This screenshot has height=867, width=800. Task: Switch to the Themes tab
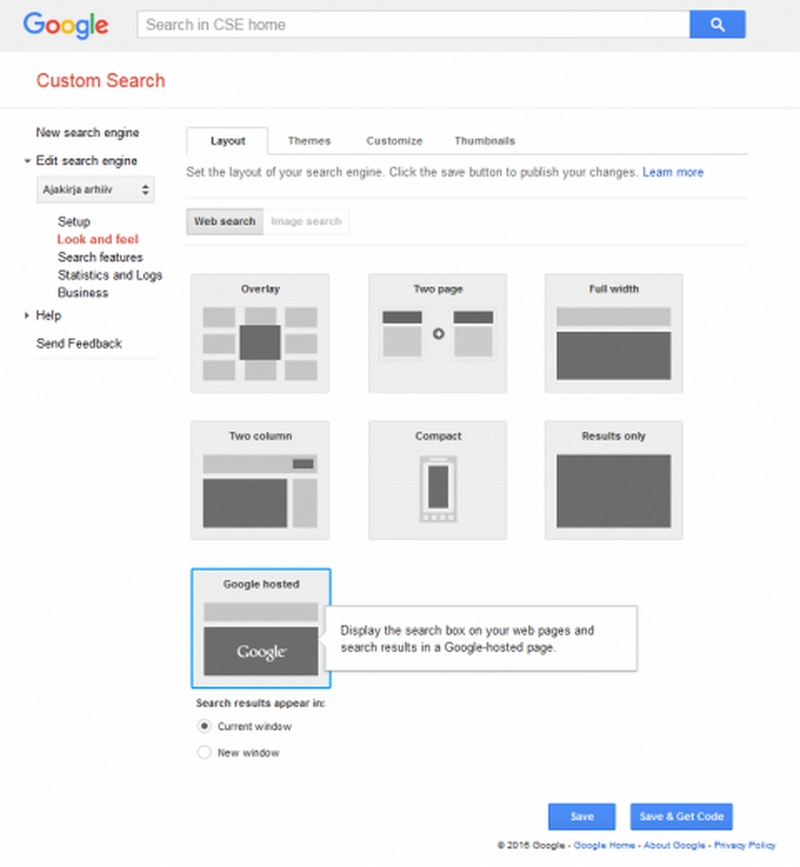point(309,141)
